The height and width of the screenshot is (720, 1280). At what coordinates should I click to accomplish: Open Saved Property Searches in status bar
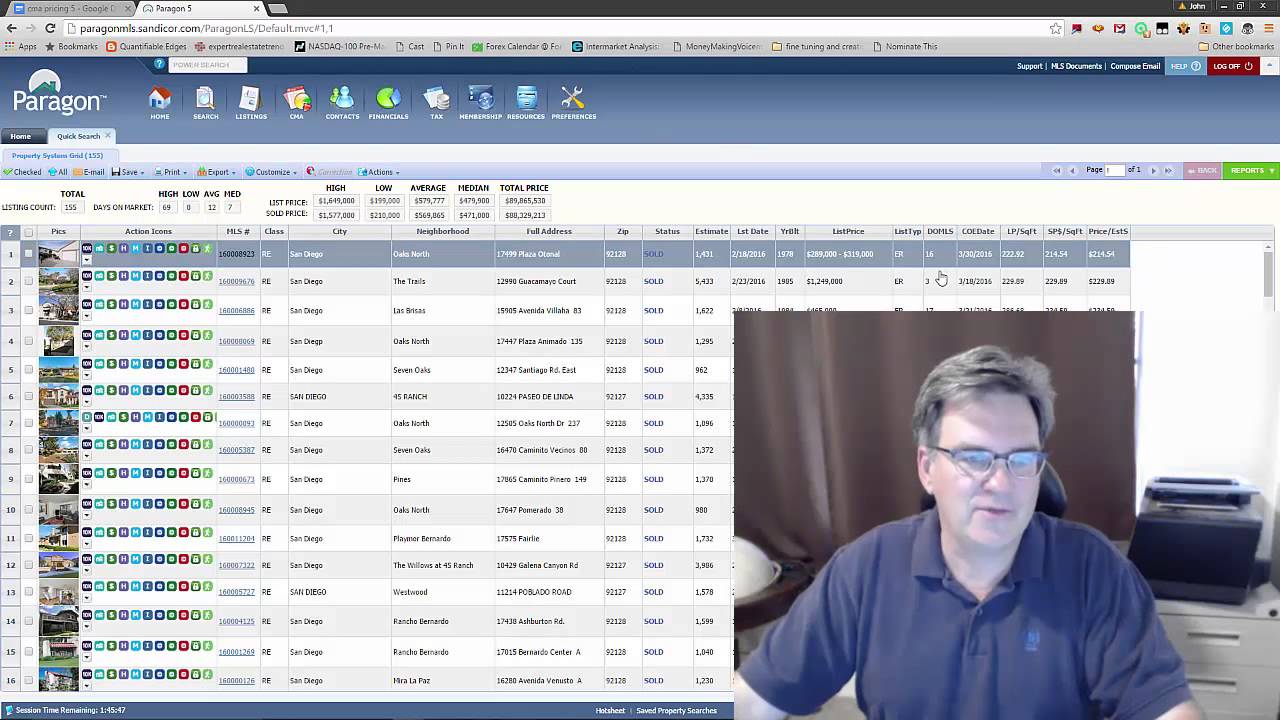[676, 710]
